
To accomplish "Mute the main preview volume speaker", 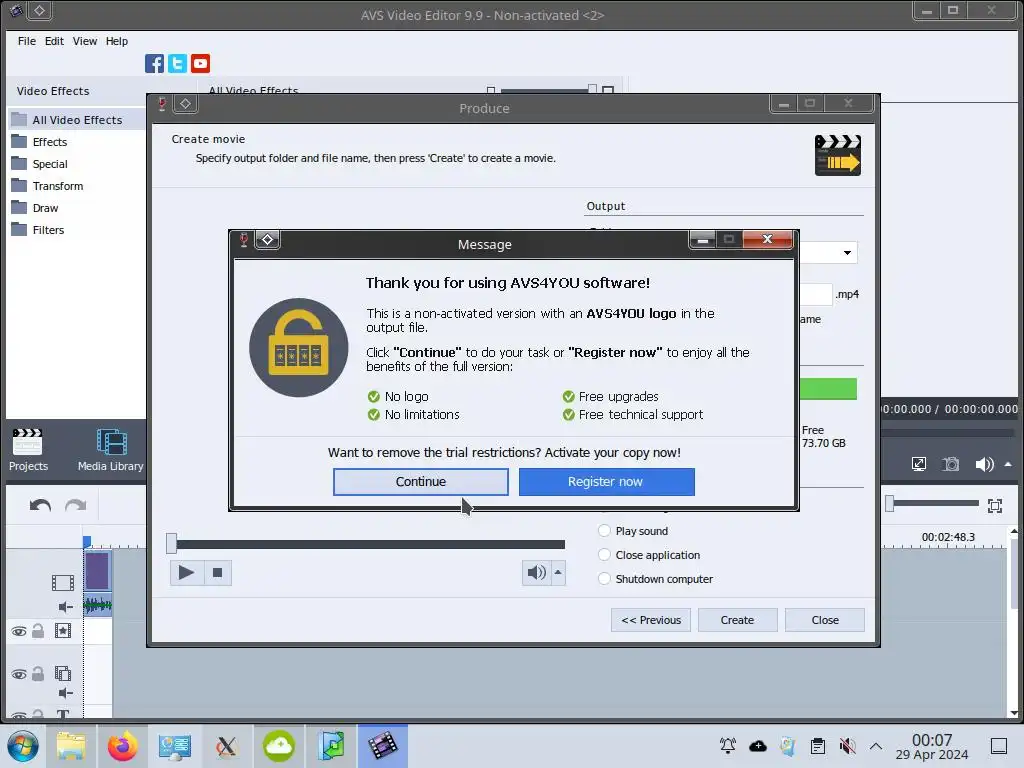I will click(984, 464).
